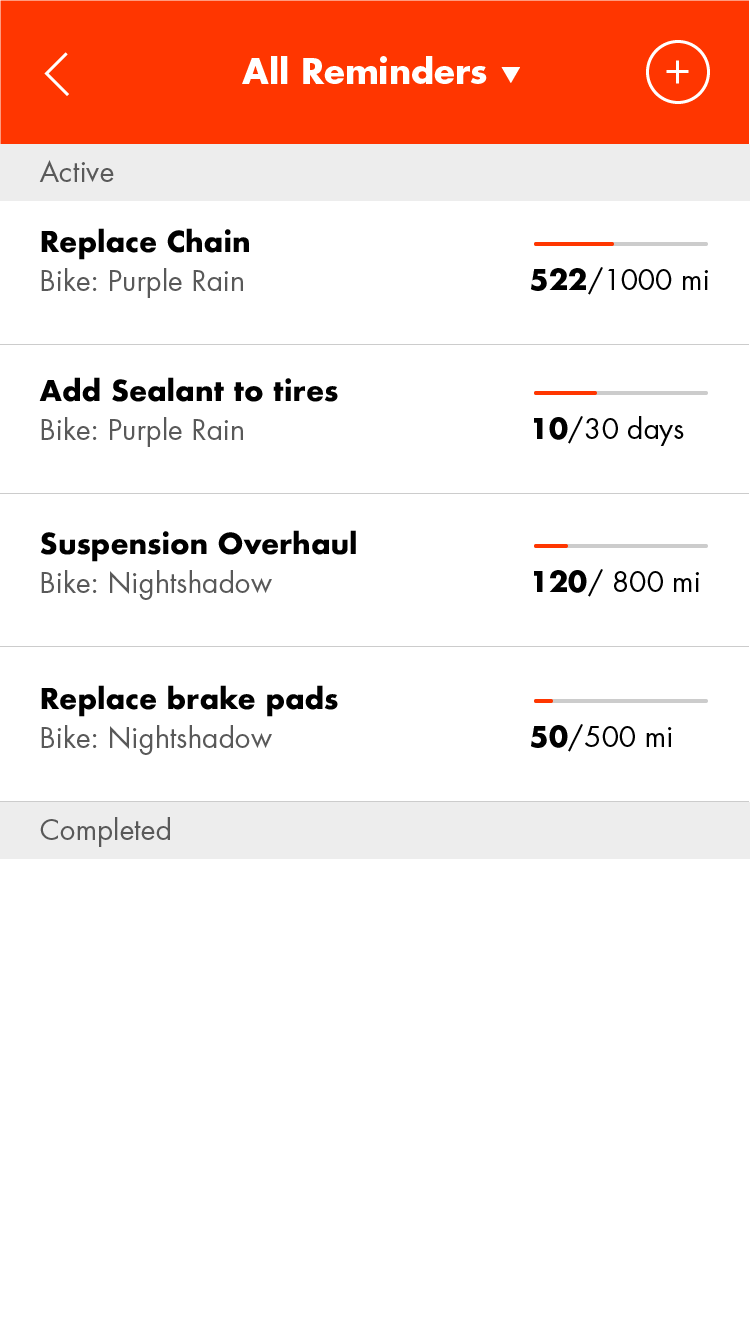Tap Bike: Purple Rain under Replace Chain
The height and width of the screenshot is (1334, 750).
(142, 282)
